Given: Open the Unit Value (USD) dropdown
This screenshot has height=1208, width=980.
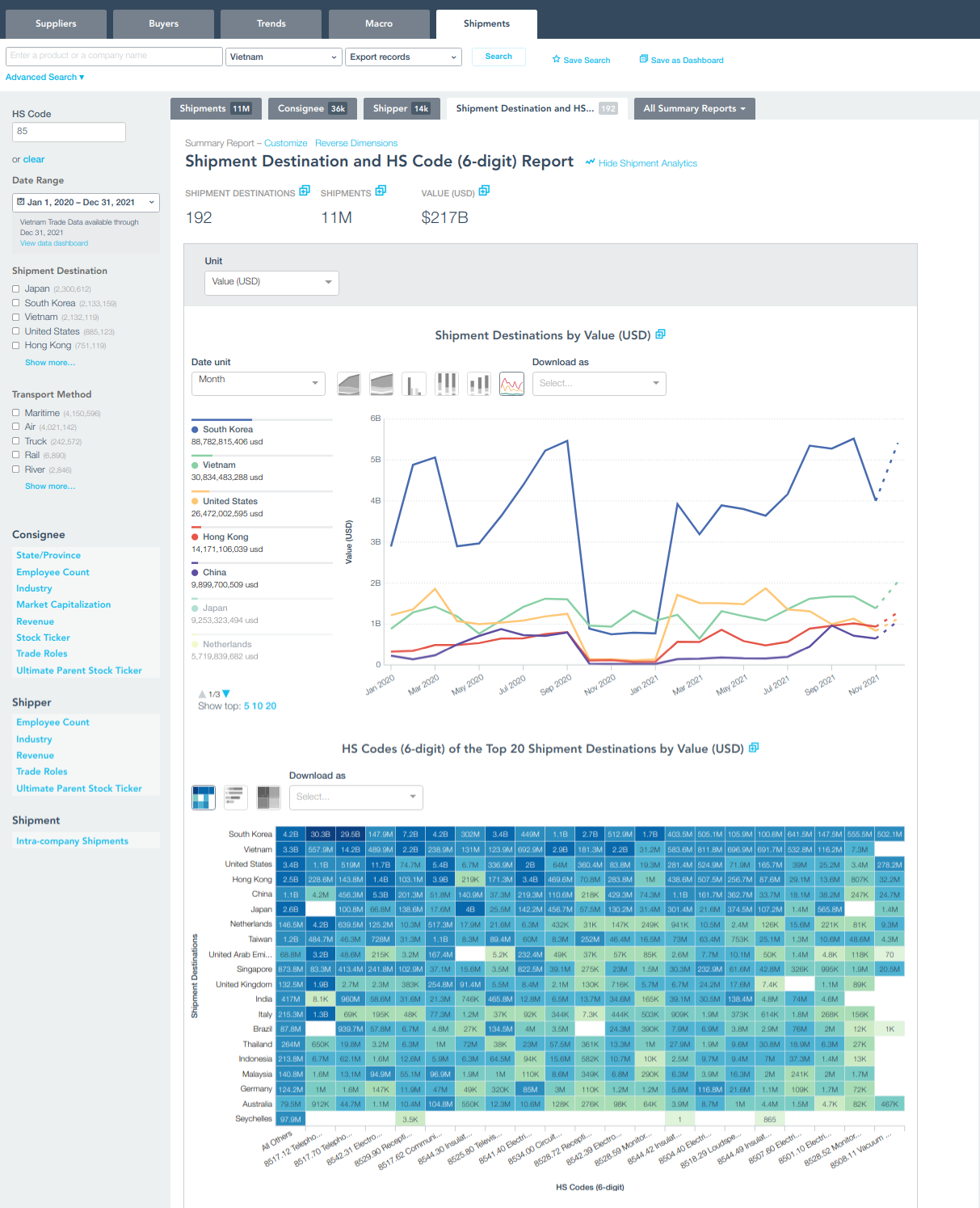Looking at the screenshot, I should (x=271, y=282).
